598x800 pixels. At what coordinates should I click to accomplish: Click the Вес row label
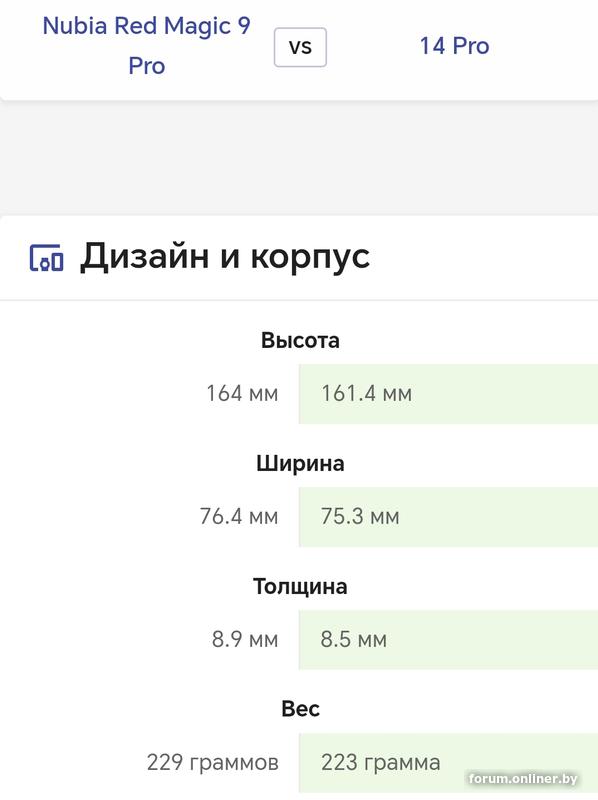tap(300, 709)
